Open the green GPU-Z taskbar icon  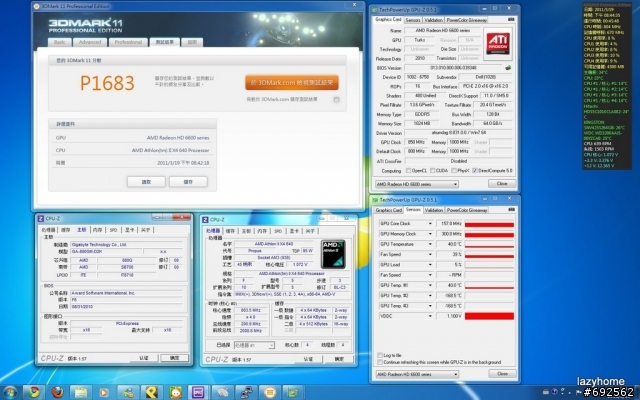point(293,393)
